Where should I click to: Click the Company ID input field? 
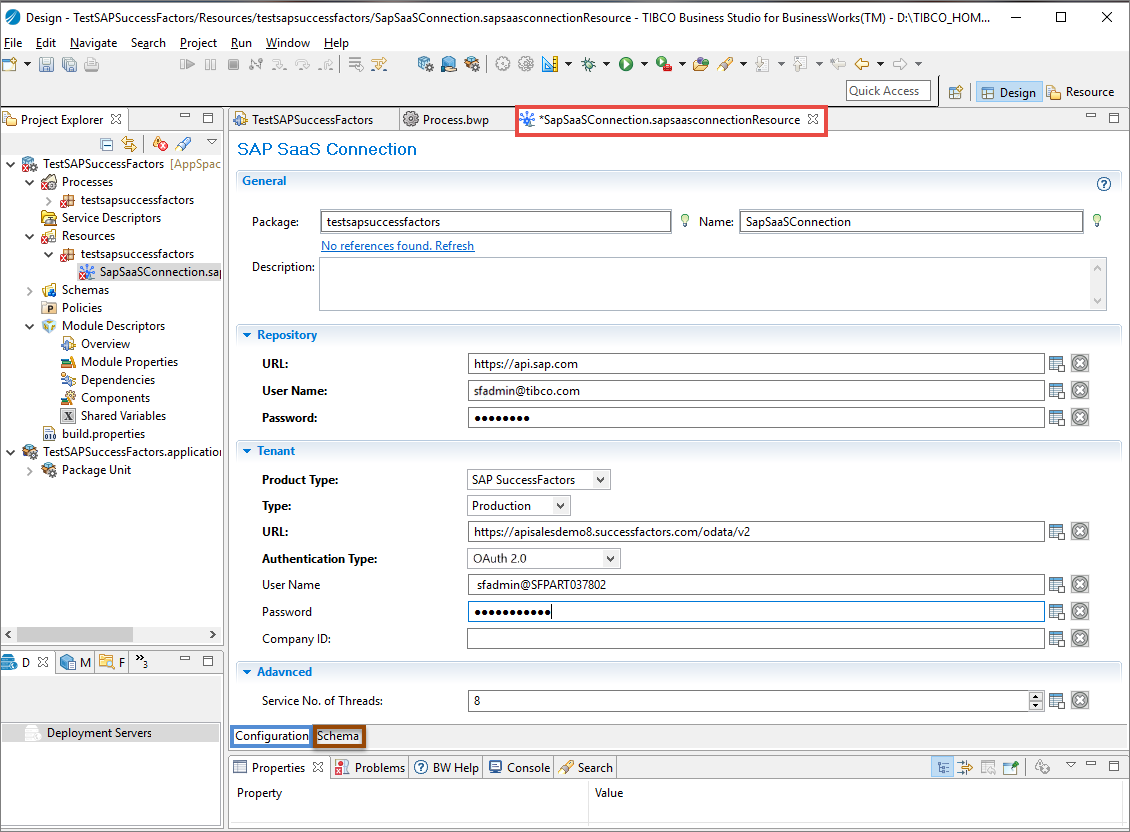[x=755, y=639]
